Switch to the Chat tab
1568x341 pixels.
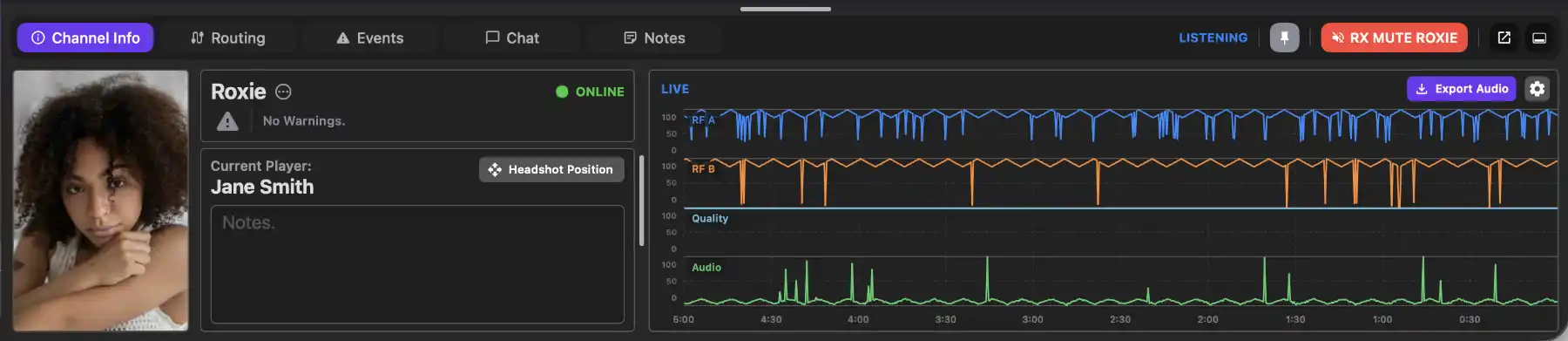click(512, 38)
